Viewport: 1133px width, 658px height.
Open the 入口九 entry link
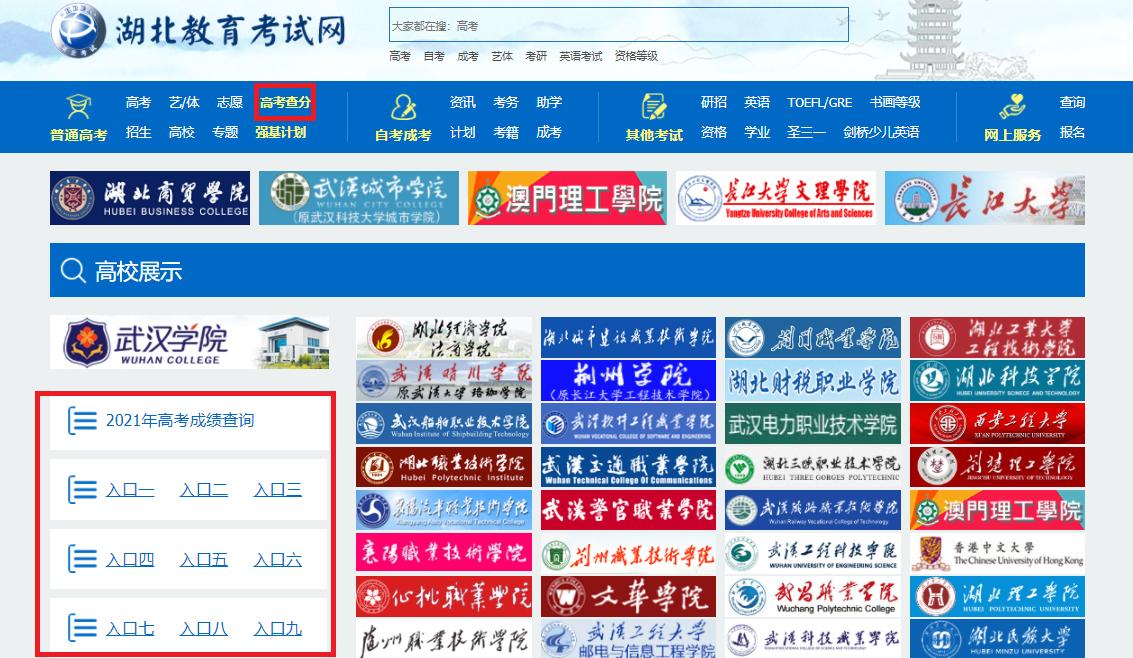[277, 629]
